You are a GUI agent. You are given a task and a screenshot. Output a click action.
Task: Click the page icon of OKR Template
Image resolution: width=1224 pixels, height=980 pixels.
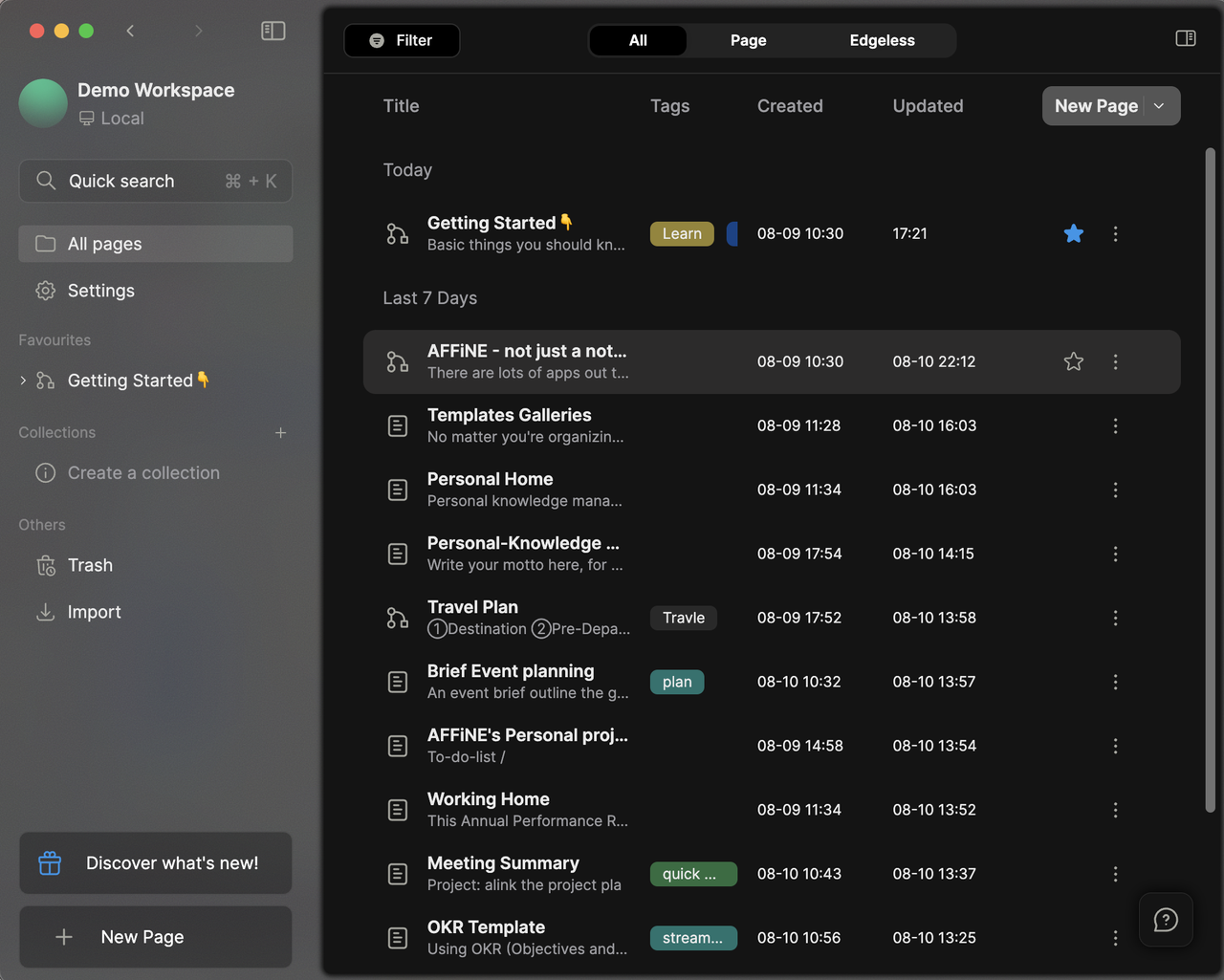(x=398, y=938)
